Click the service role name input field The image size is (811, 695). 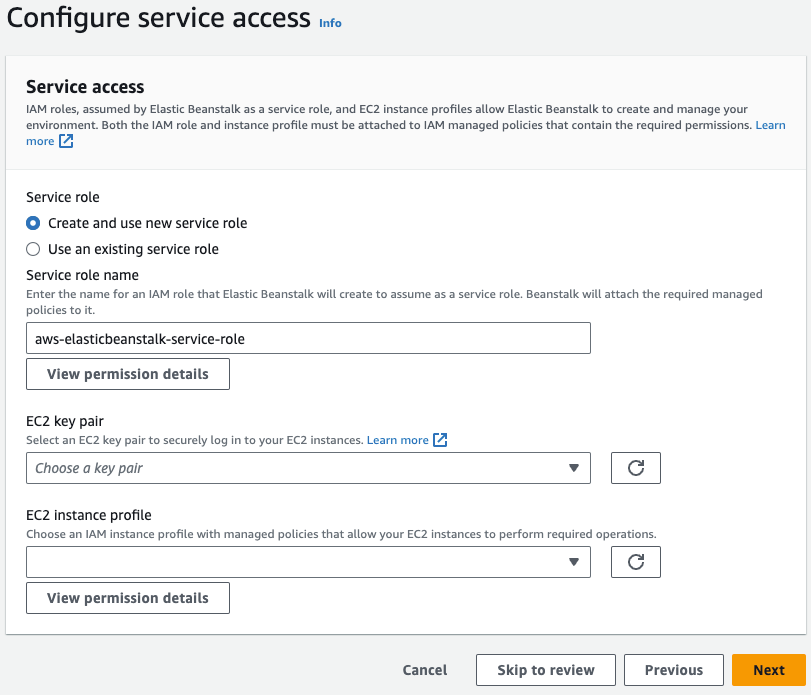click(308, 337)
